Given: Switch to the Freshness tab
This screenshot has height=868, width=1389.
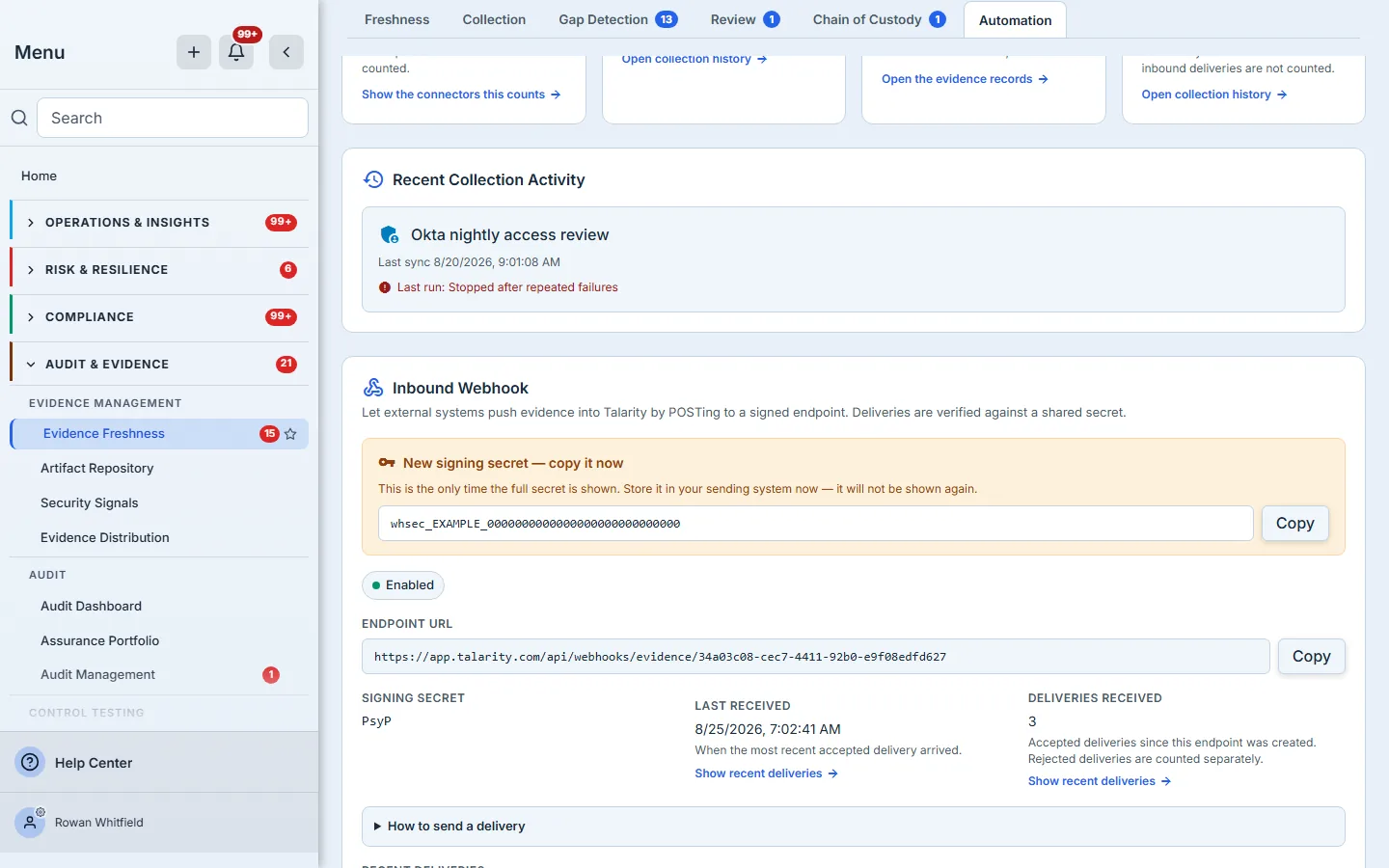Looking at the screenshot, I should pyautogui.click(x=396, y=19).
